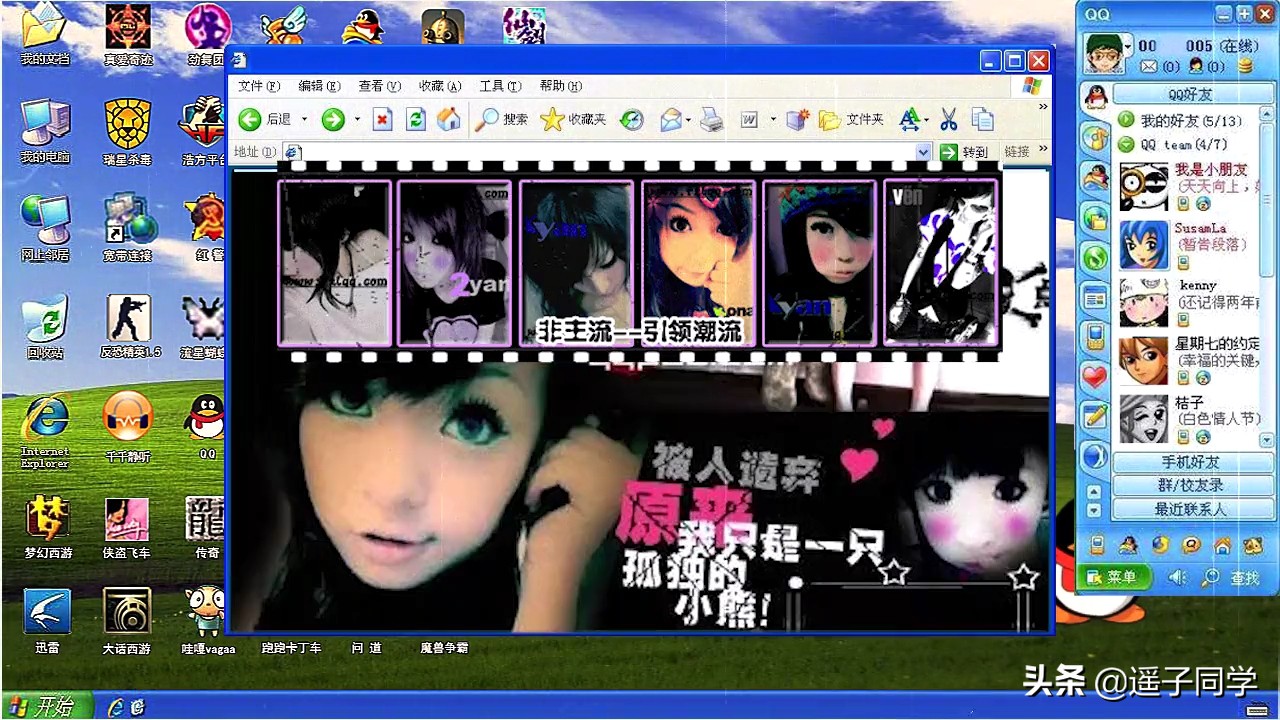The image size is (1280, 720).
Task: Open the address bar dropdown arrow
Action: click(x=923, y=152)
